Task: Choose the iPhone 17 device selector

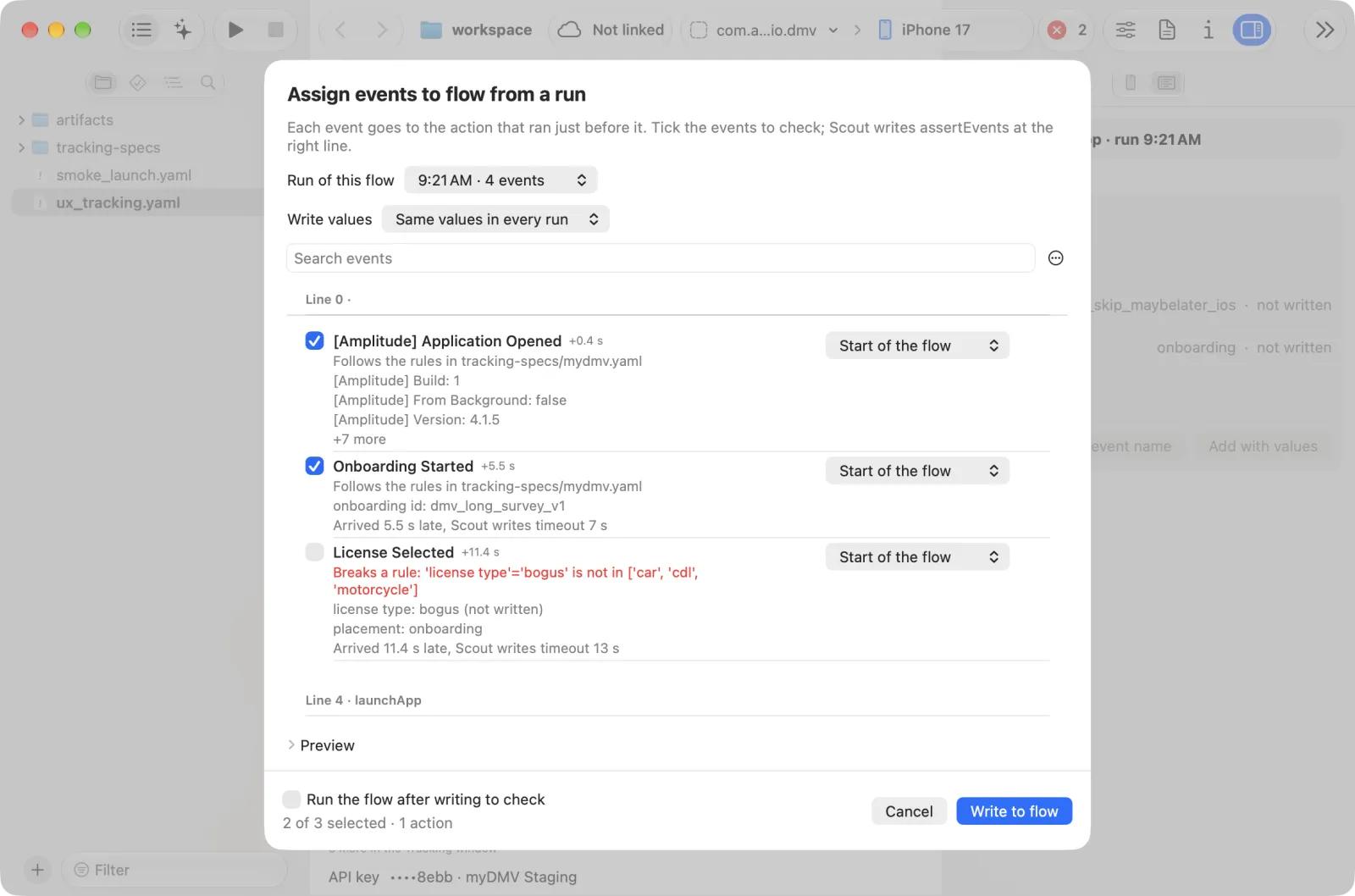Action: tap(925, 30)
